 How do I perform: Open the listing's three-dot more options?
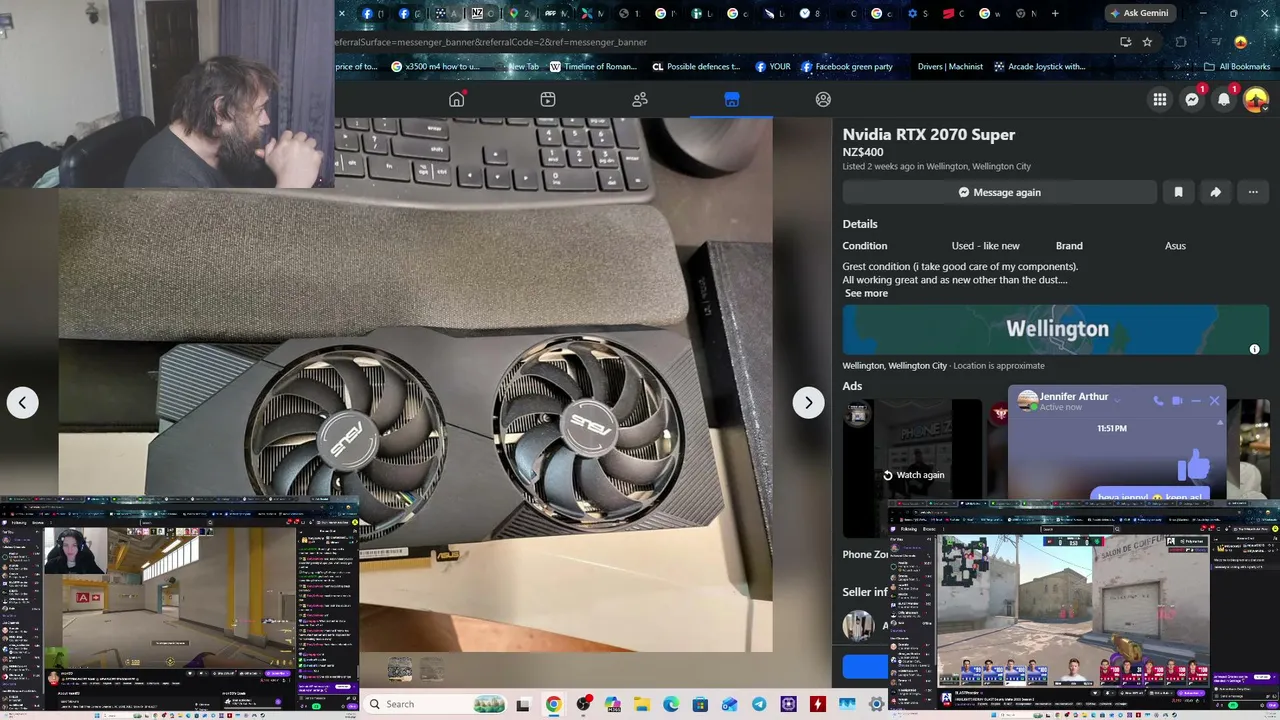click(x=1253, y=192)
